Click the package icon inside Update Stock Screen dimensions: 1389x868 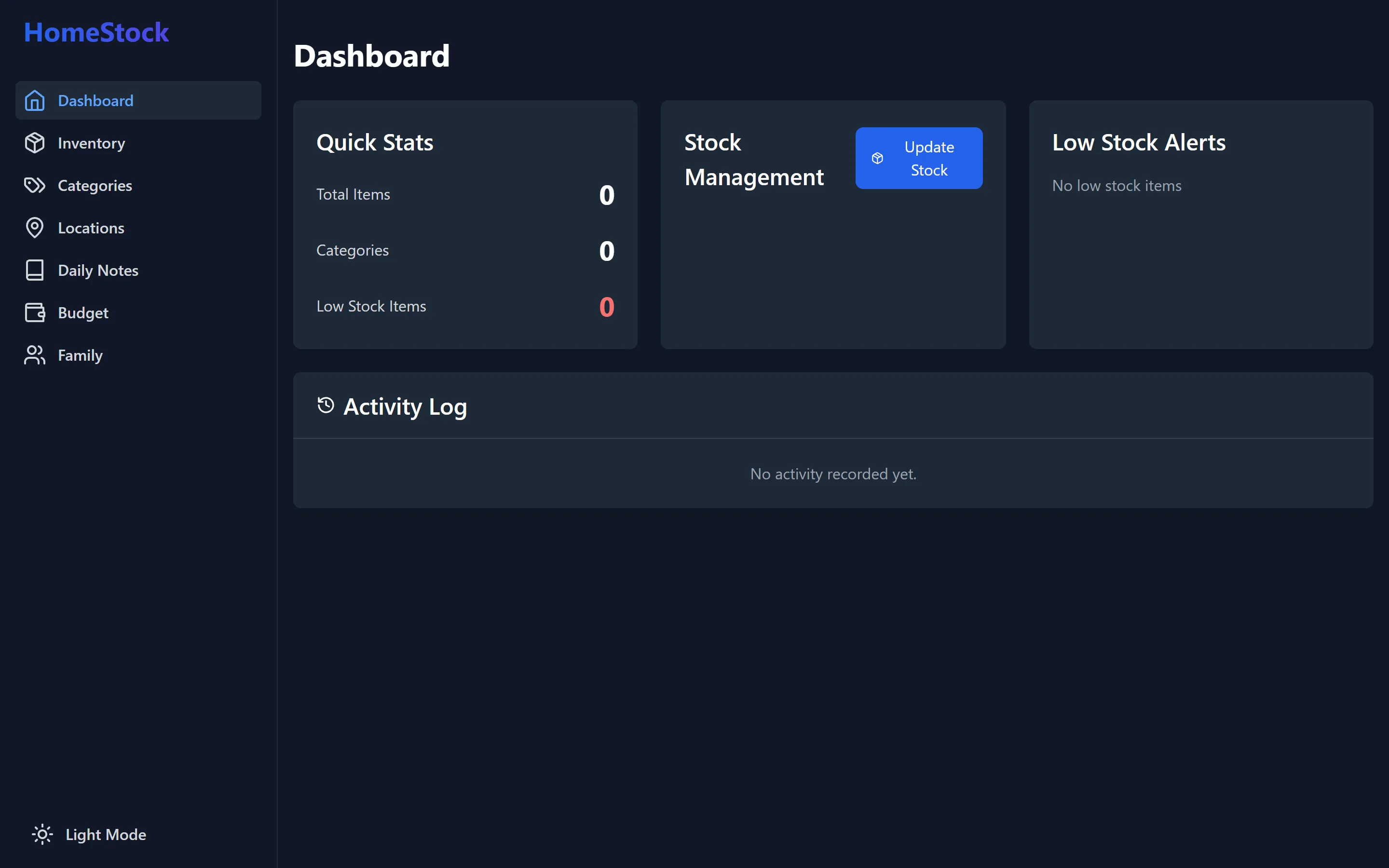pyautogui.click(x=878, y=159)
